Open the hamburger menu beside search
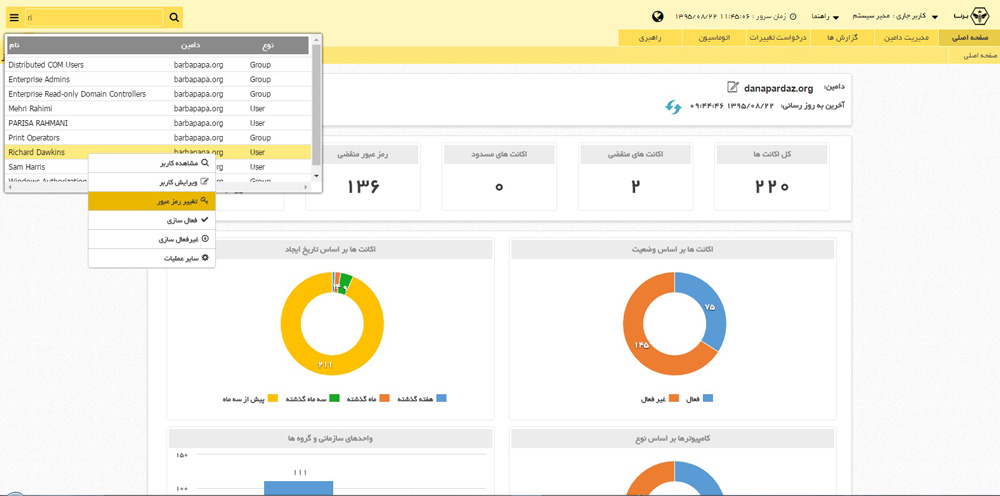Viewport: 1000px width, 496px height. click(14, 17)
